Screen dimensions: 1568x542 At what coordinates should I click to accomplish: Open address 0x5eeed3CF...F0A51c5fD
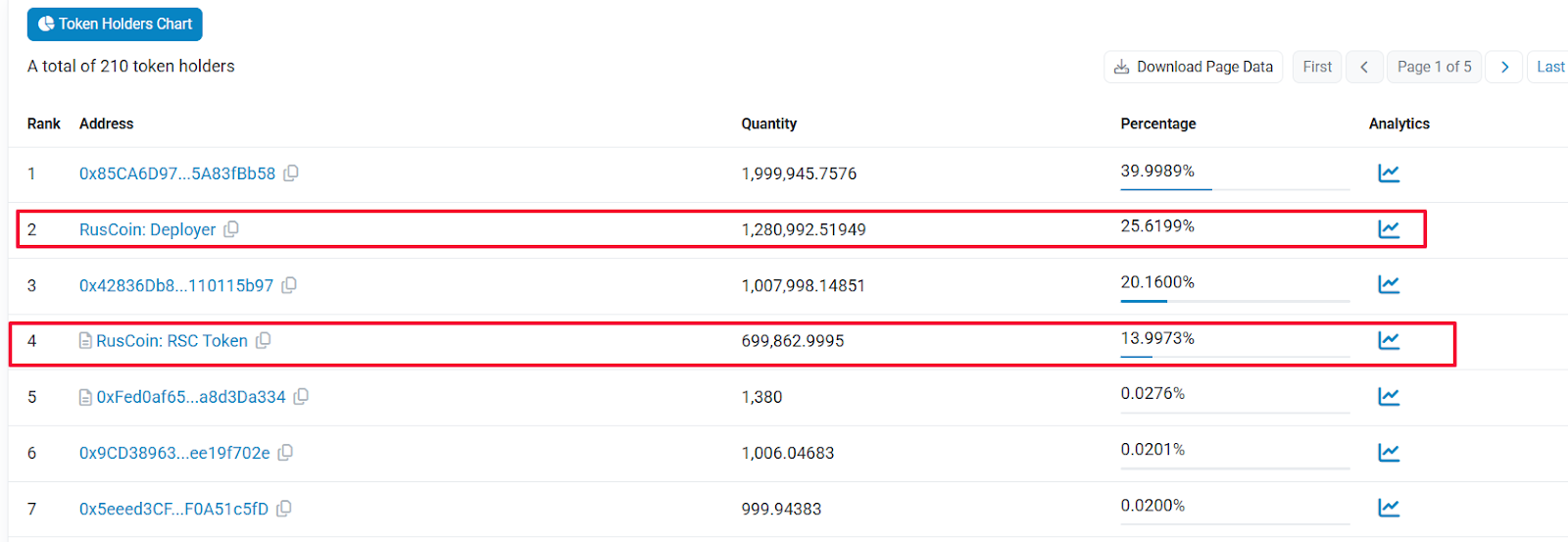point(173,509)
